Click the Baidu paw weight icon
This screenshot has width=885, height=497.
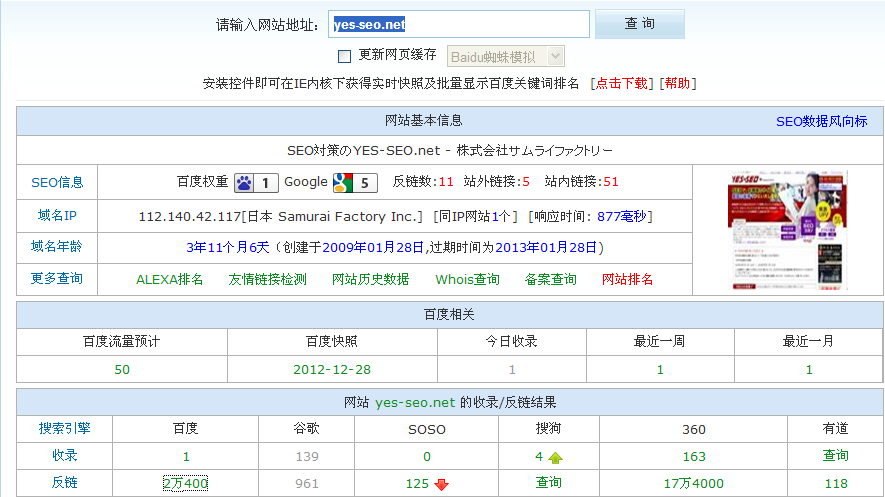point(245,182)
